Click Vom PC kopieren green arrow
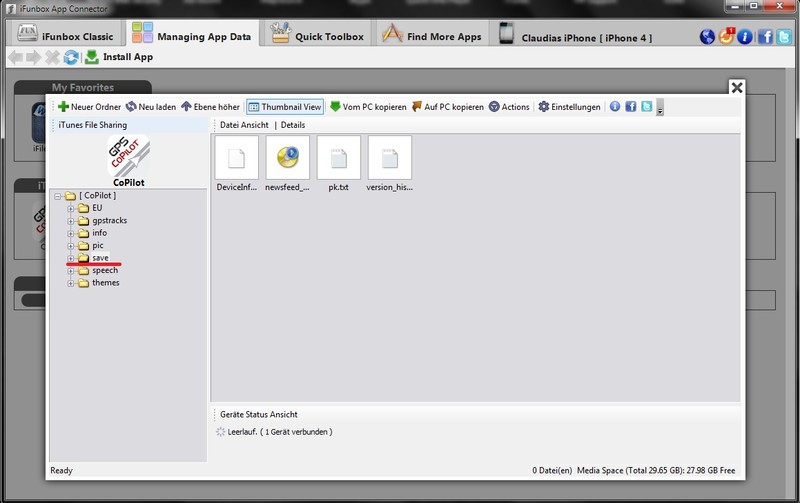This screenshot has height=503, width=800. (x=335, y=107)
